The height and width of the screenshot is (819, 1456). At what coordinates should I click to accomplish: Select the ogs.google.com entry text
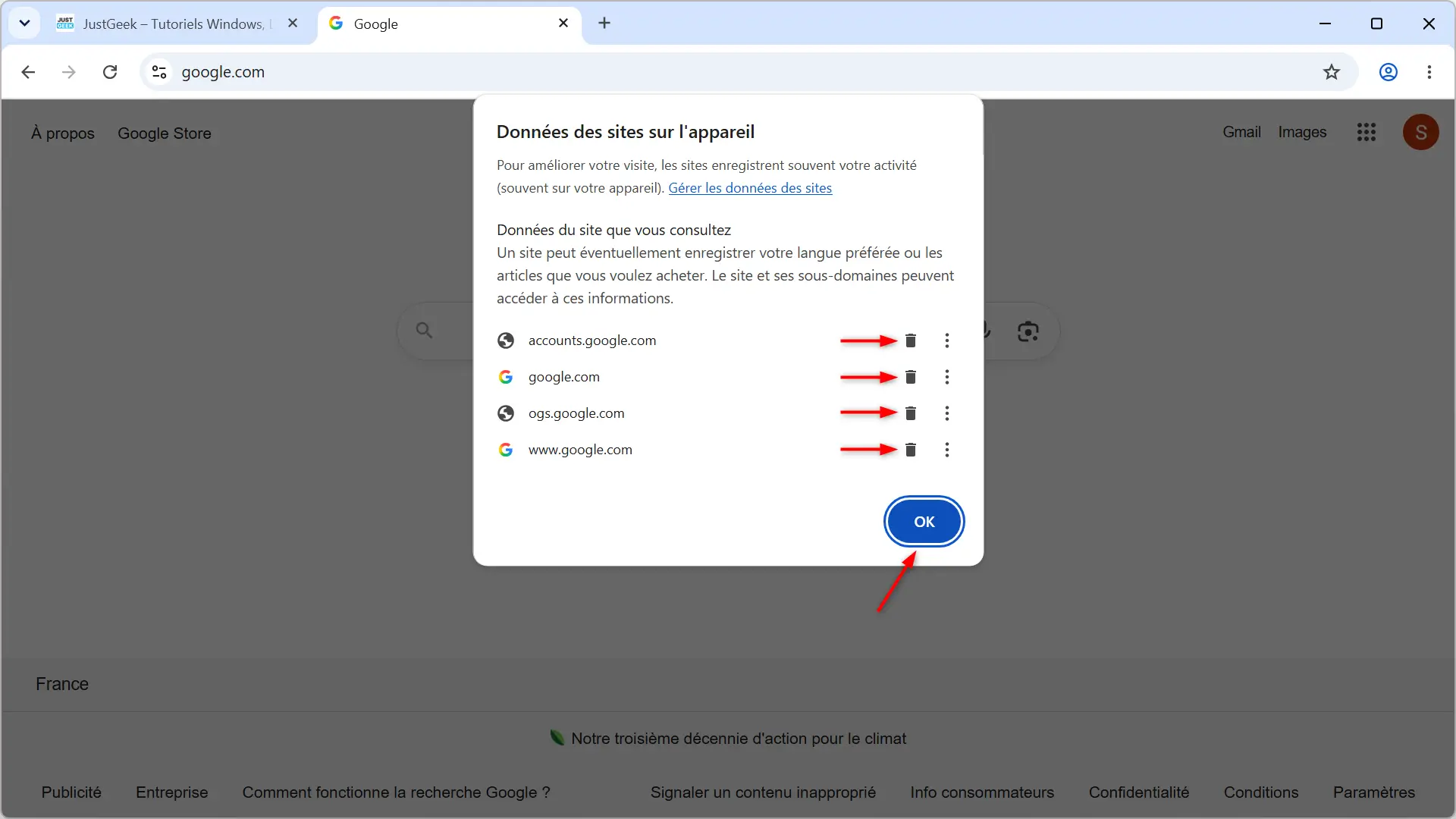tap(576, 413)
